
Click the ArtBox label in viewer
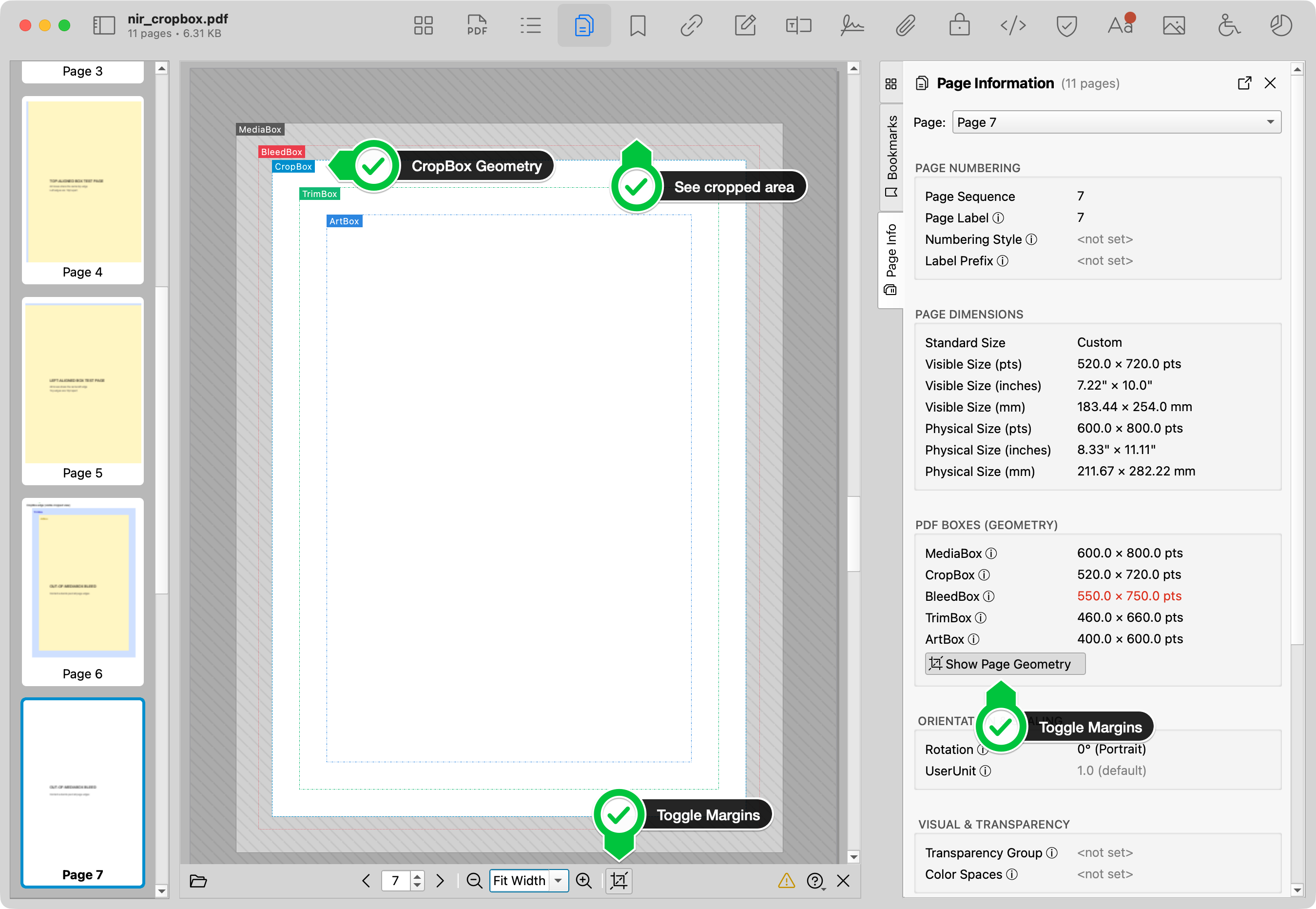pos(345,221)
